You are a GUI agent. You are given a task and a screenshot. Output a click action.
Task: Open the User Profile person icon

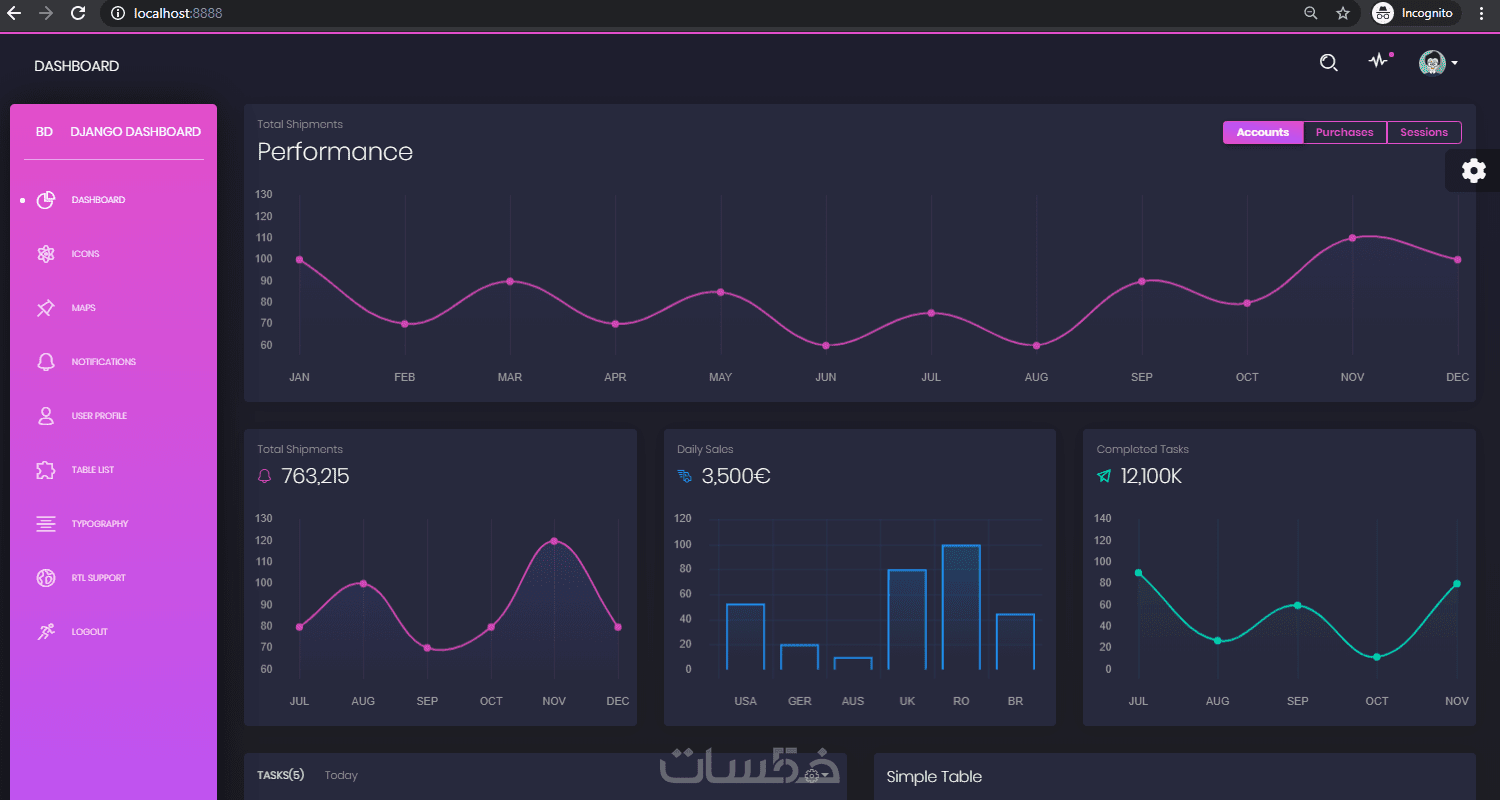(46, 416)
